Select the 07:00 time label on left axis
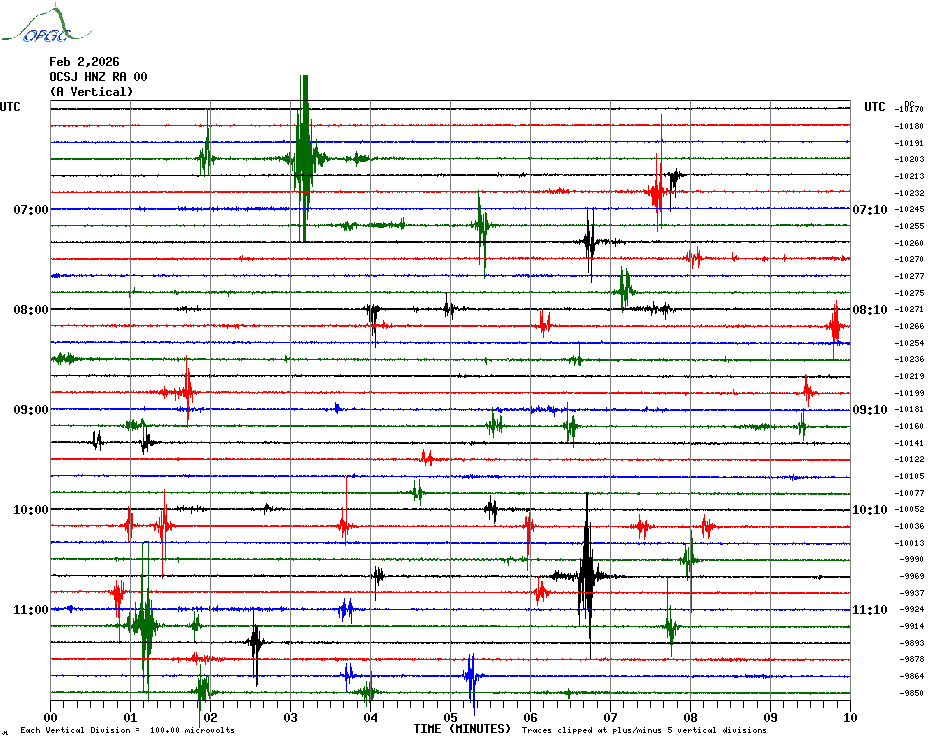This screenshot has width=930, height=744. click(x=30, y=210)
